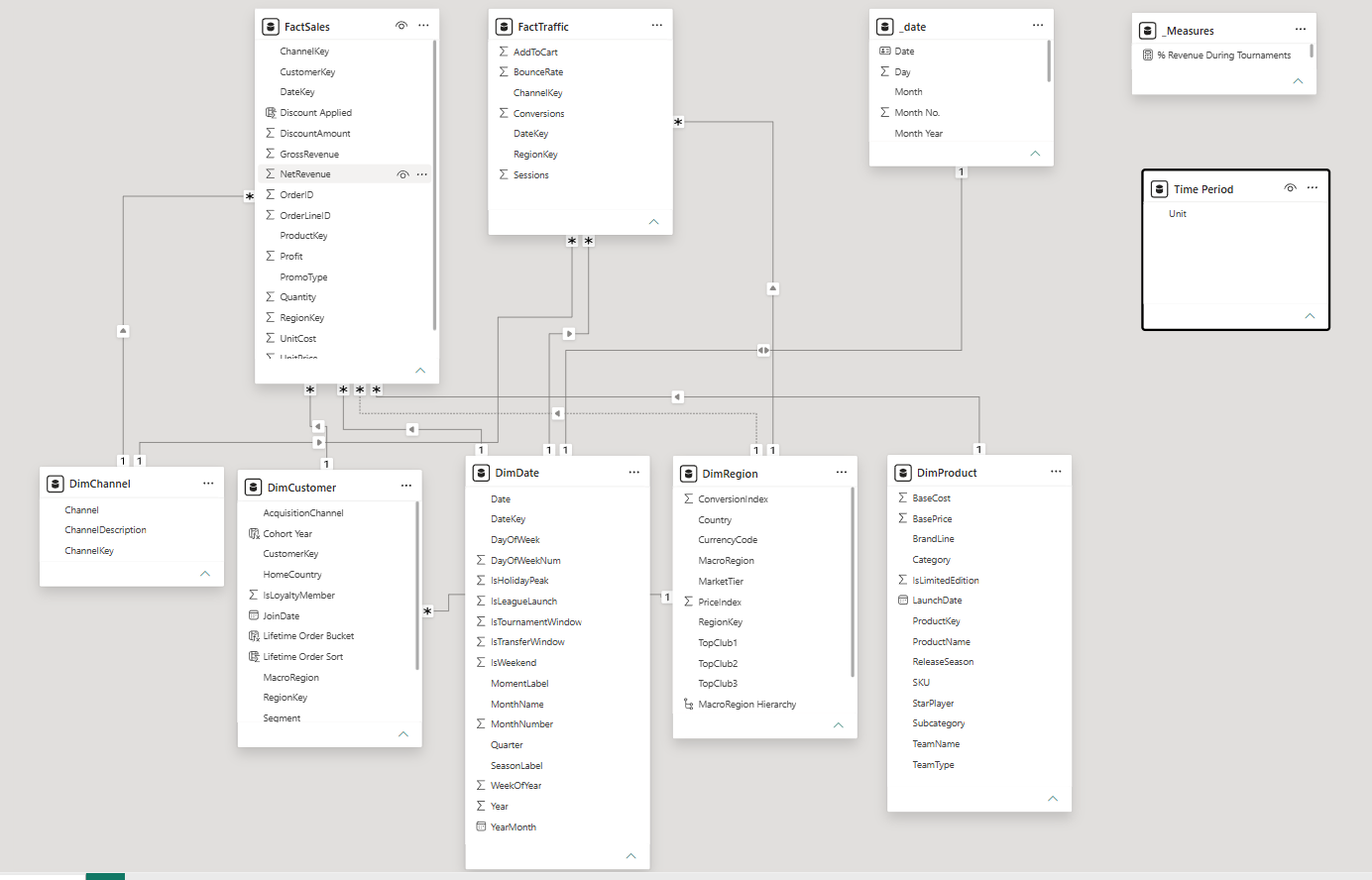The width and height of the screenshot is (1372, 880).
Task: Open DimDate table more options menu
Action: click(x=634, y=473)
